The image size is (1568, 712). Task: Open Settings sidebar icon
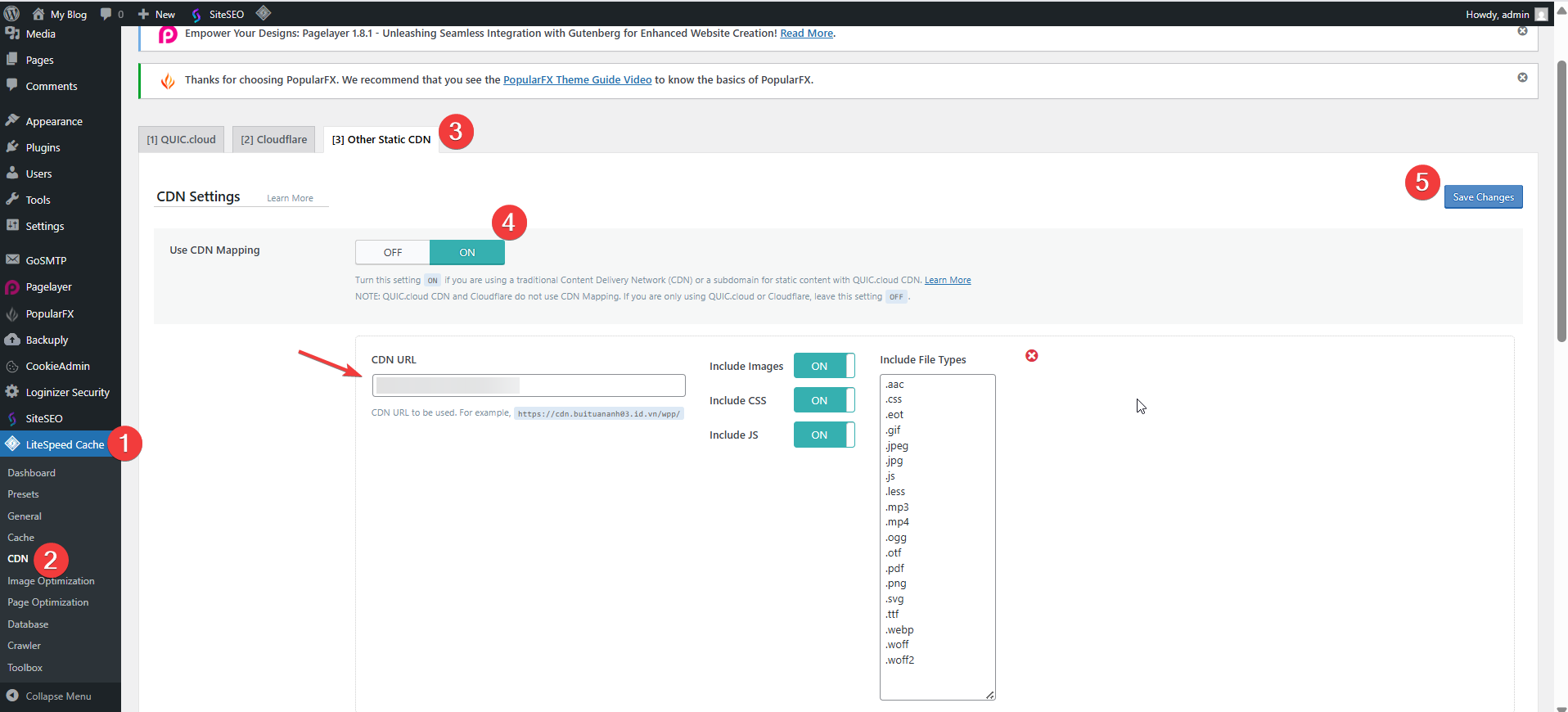[12, 225]
